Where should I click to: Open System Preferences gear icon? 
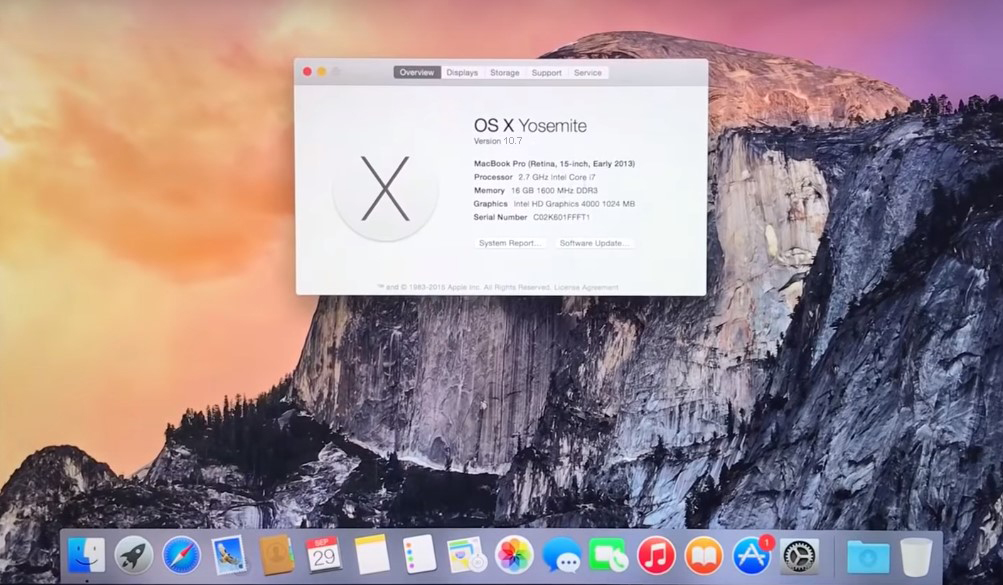pos(799,556)
